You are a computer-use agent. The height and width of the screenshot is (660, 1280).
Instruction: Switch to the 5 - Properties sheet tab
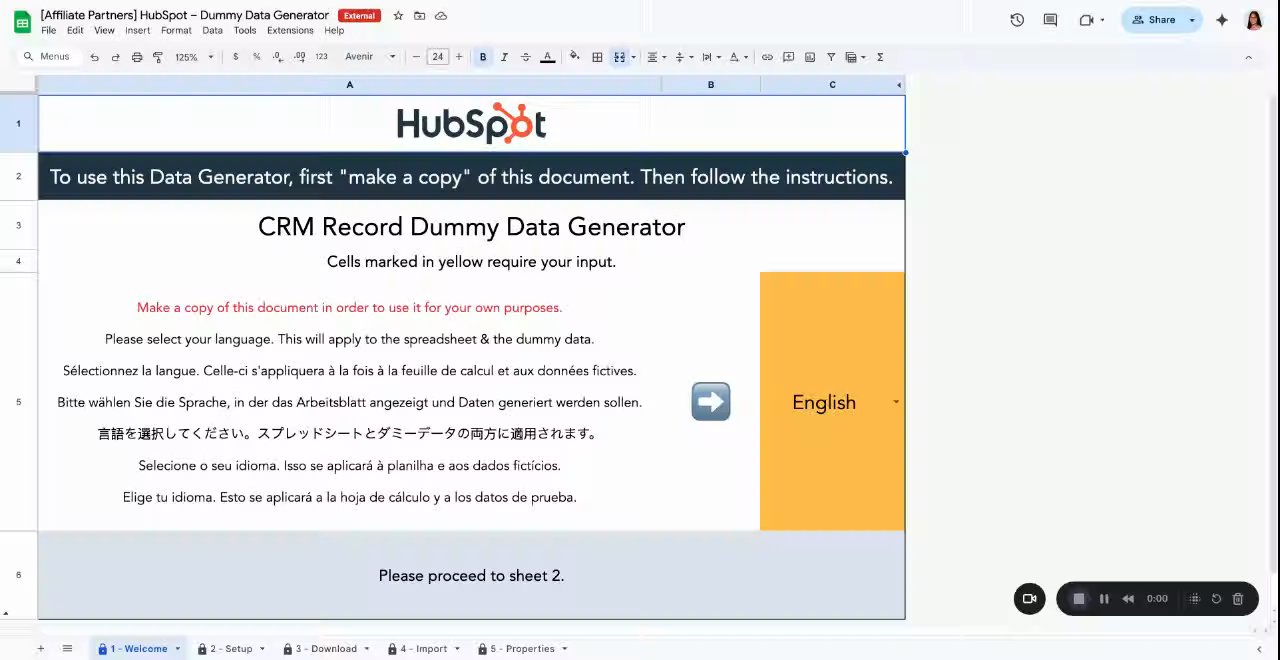coord(522,649)
